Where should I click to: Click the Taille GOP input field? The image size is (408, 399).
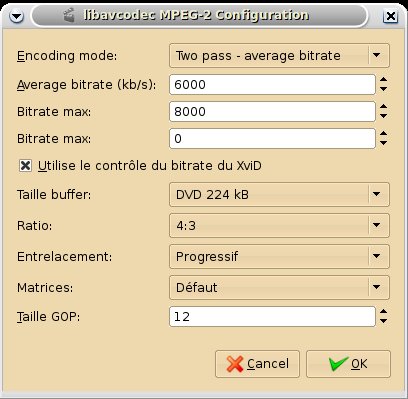point(272,316)
